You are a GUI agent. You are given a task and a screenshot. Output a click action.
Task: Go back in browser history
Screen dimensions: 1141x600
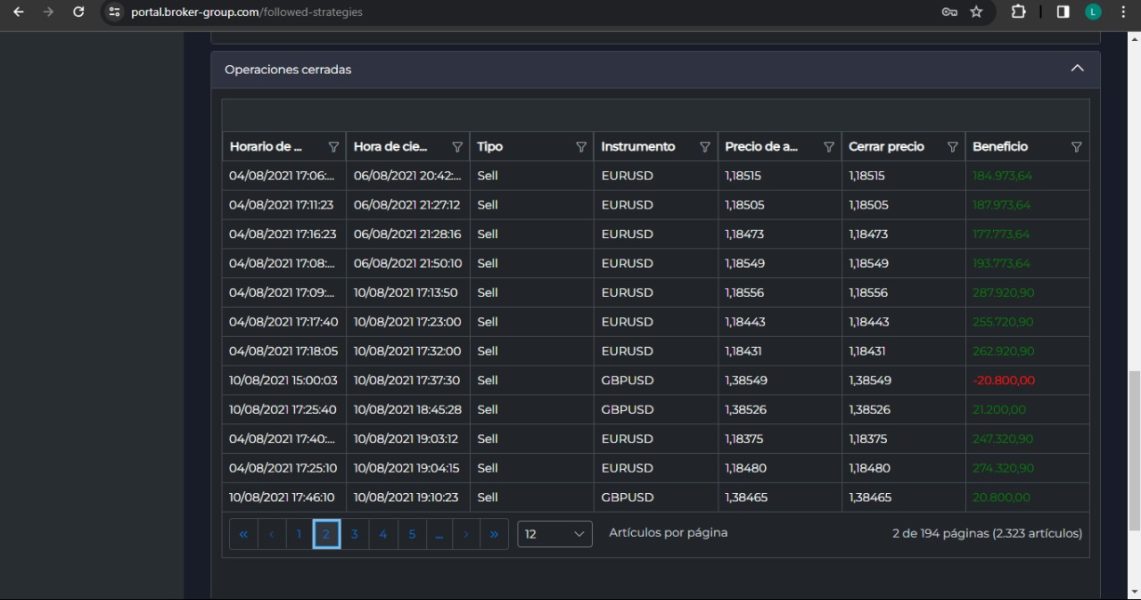(x=18, y=12)
